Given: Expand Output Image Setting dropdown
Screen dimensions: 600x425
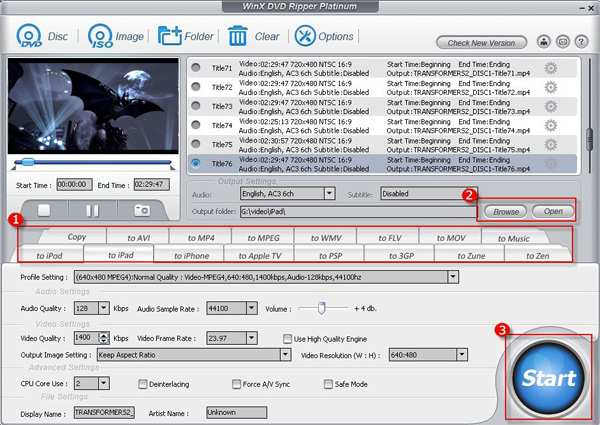Looking at the screenshot, I should [285, 355].
